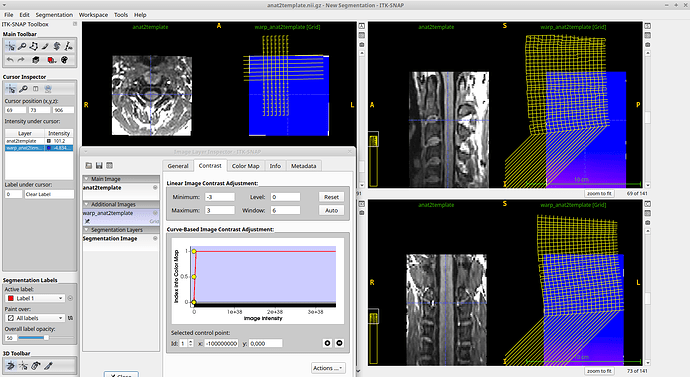This screenshot has height=377, width=690.
Task: Open the Active label dropdown
Action: [35, 298]
